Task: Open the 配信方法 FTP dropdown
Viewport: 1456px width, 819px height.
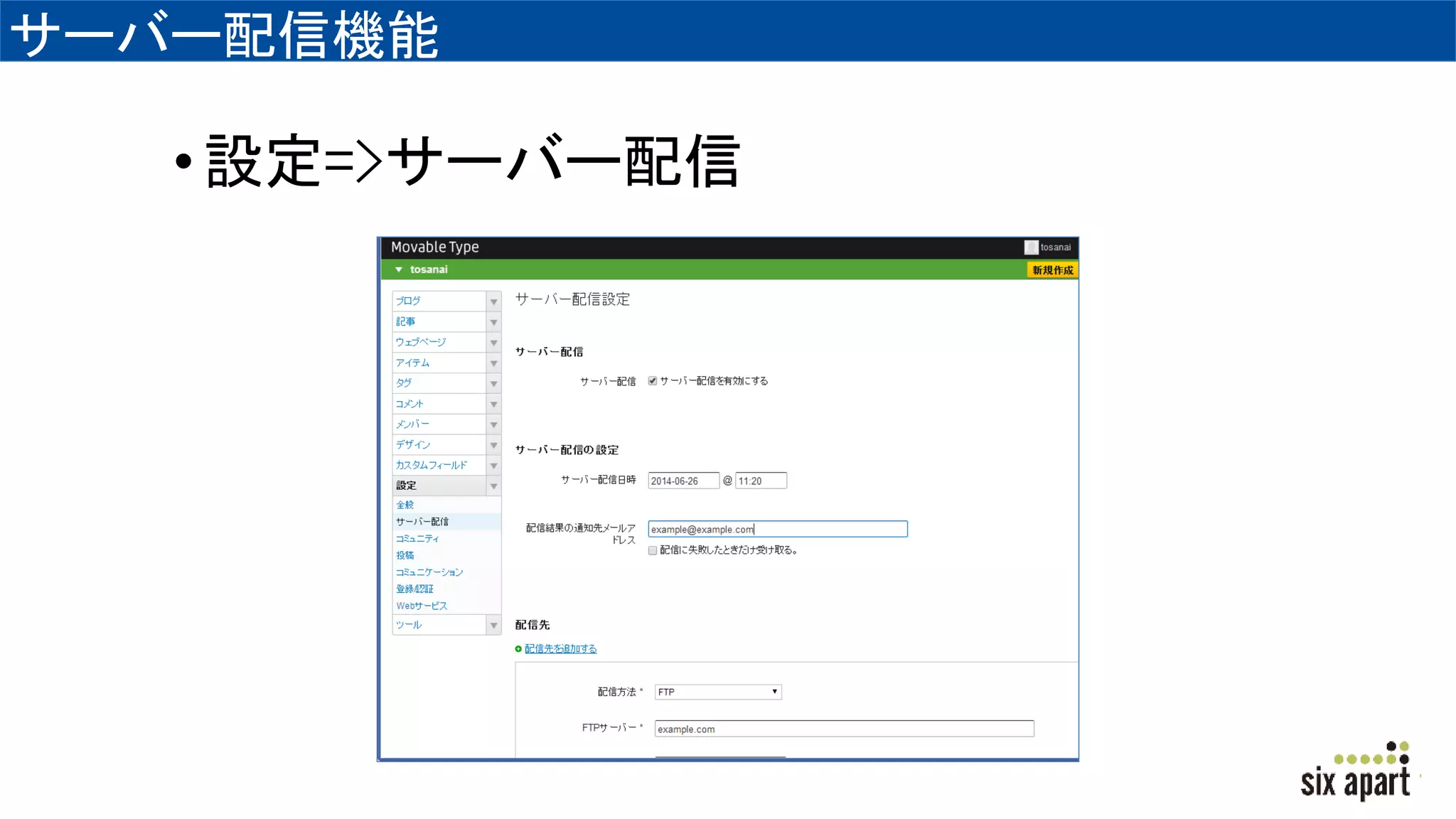Action: [718, 692]
